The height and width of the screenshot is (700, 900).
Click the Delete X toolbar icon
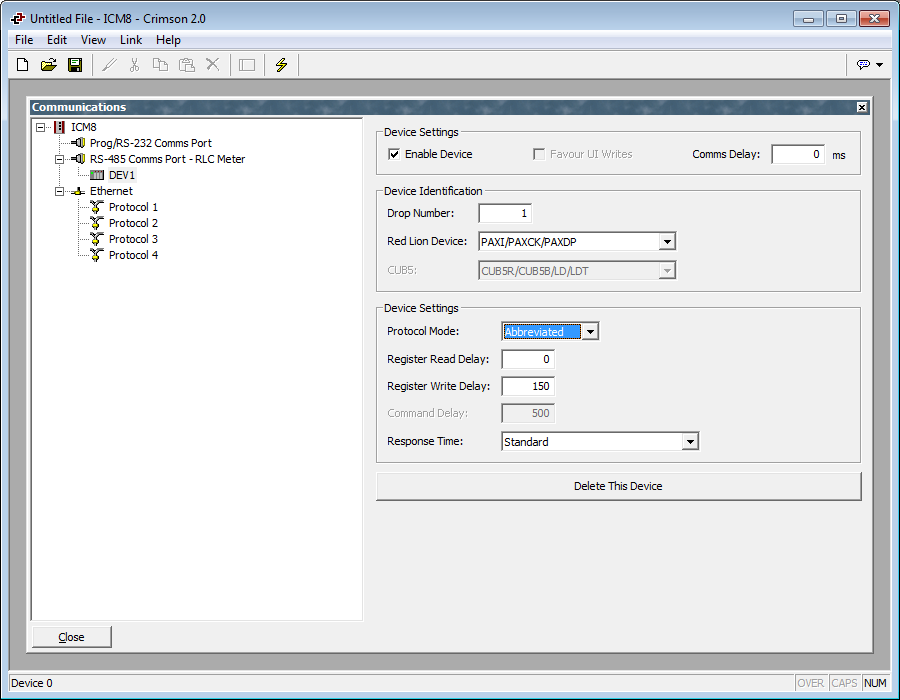coord(213,64)
